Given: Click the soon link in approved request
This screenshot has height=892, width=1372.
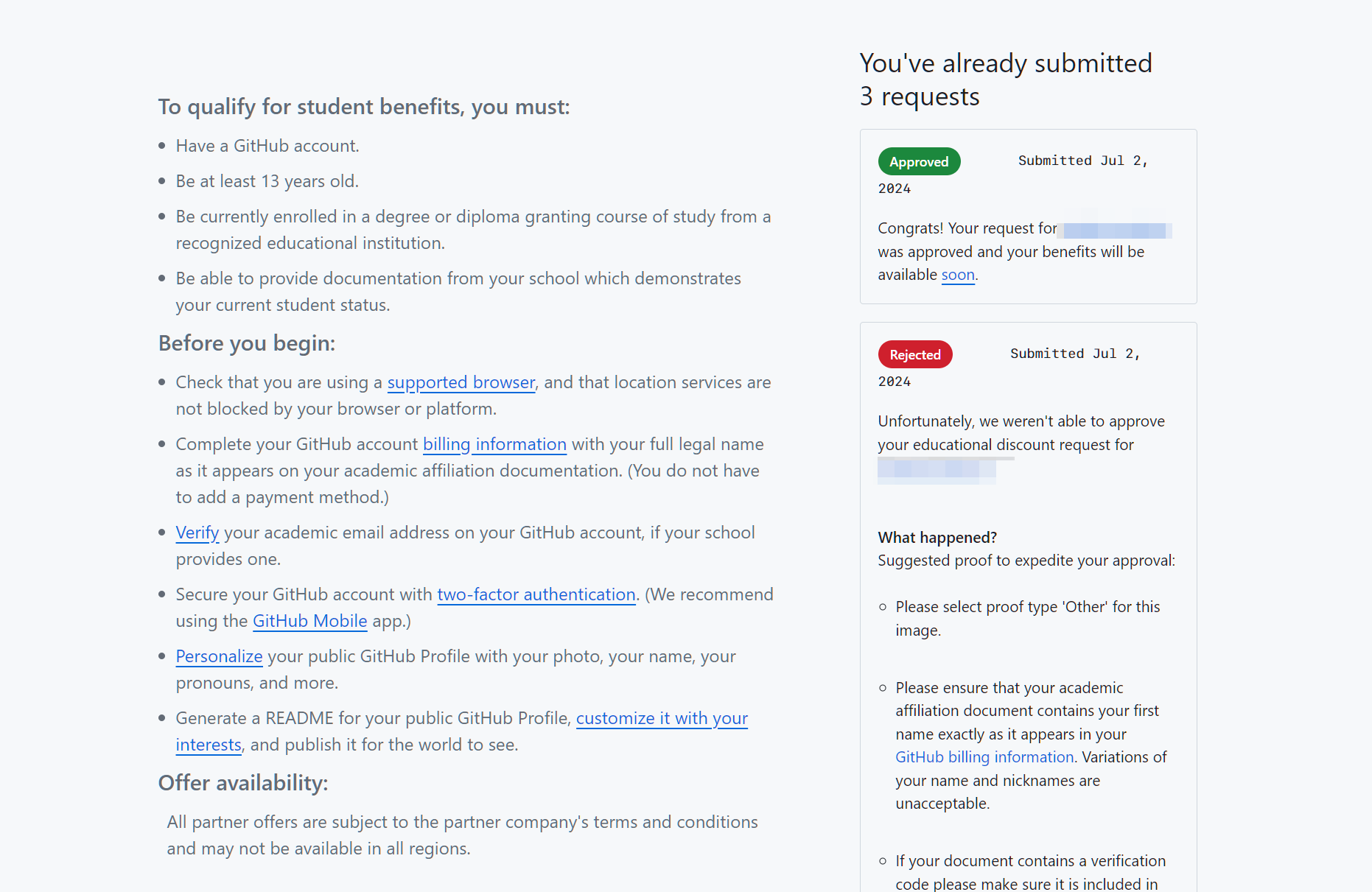Looking at the screenshot, I should click(x=958, y=275).
